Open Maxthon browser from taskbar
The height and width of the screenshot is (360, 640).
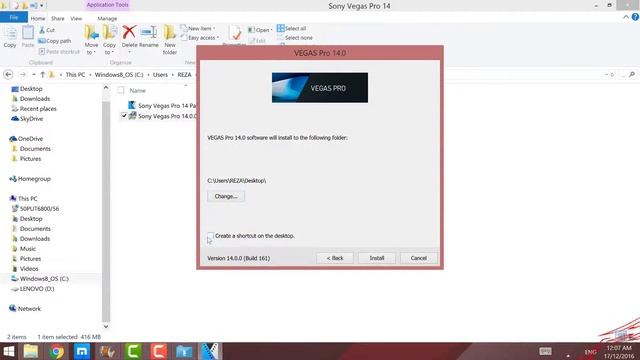pyautogui.click(x=82, y=351)
